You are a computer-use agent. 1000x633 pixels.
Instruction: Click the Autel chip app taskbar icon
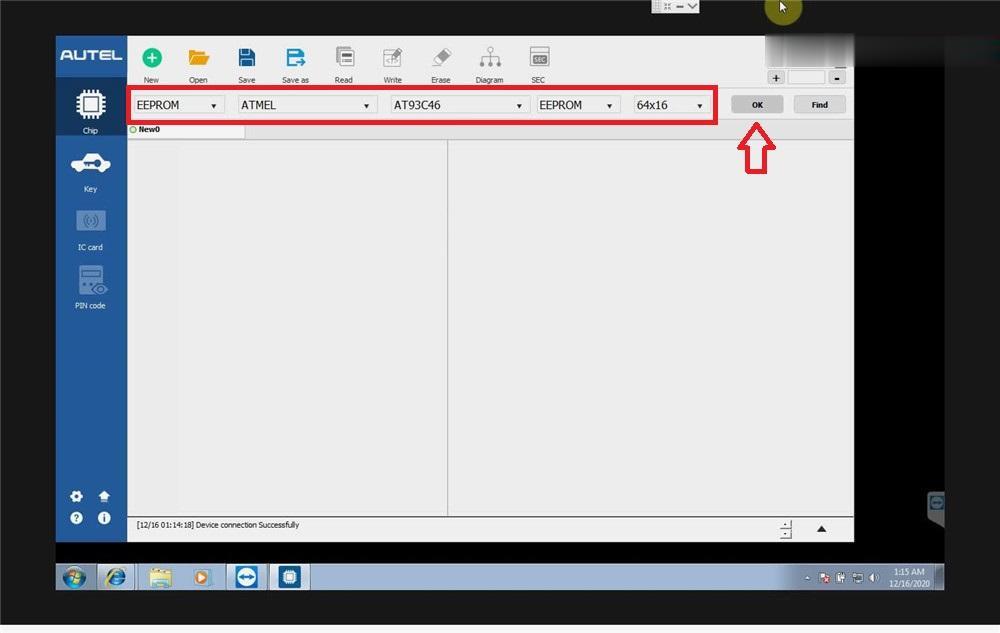tap(290, 578)
